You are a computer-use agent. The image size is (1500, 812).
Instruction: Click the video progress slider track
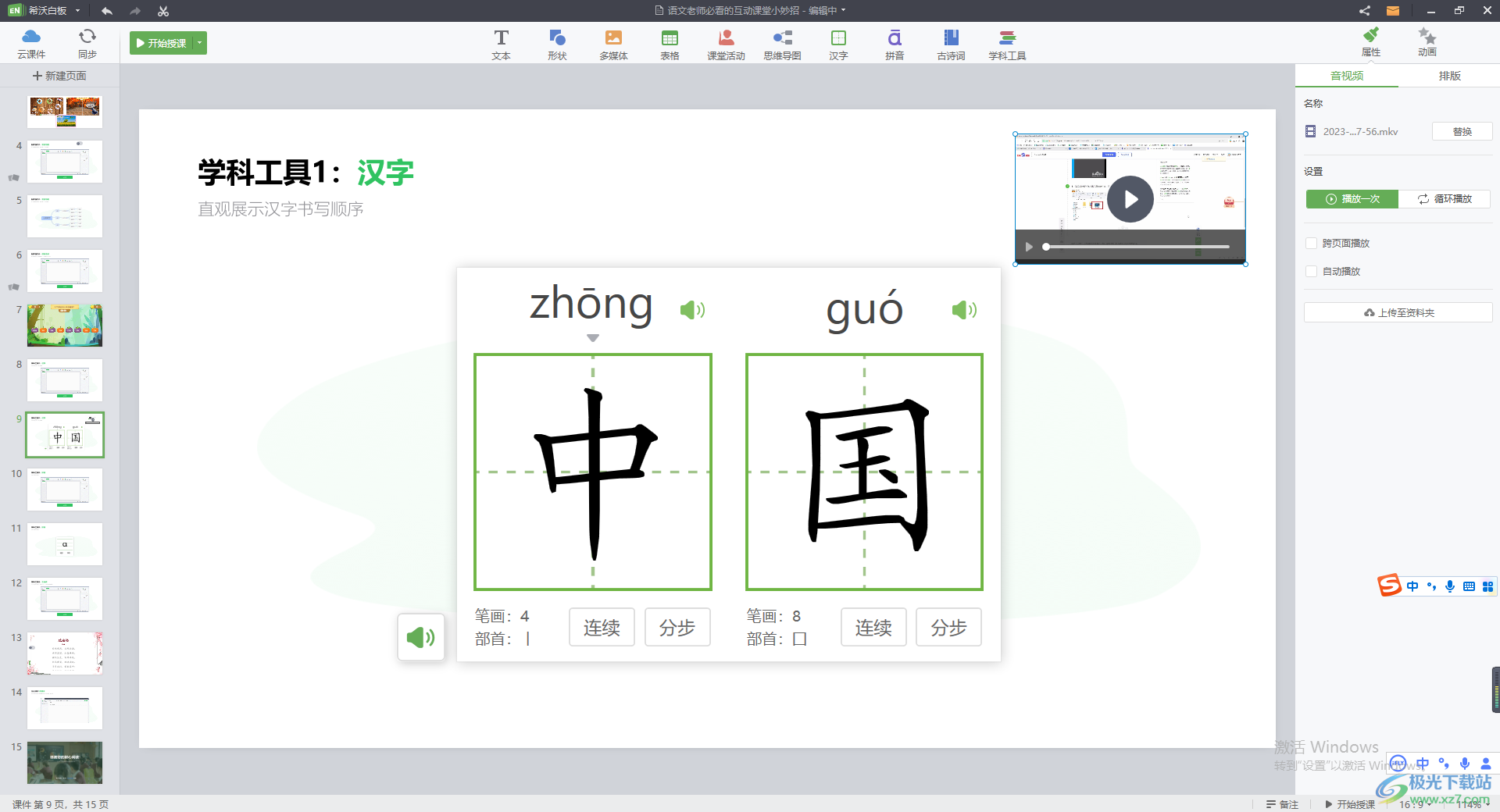coord(1137,247)
